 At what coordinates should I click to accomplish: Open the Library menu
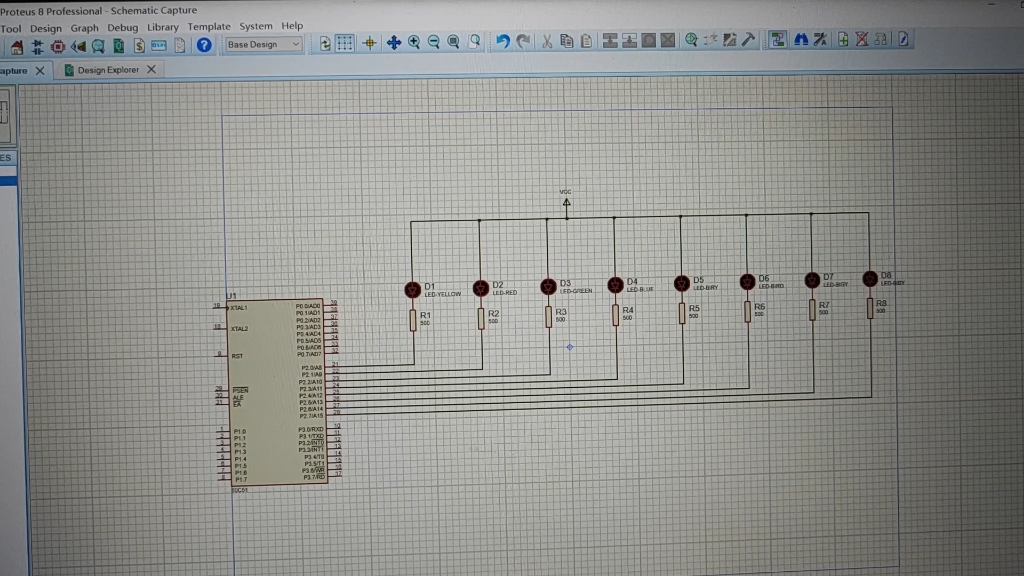163,27
